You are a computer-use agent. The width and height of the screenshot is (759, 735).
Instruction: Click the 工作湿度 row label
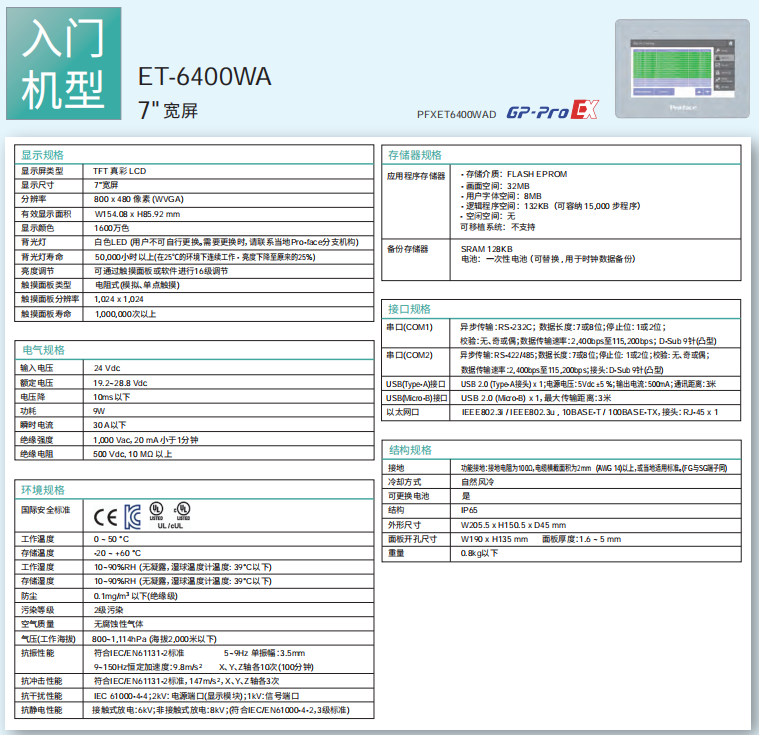(x=38, y=567)
